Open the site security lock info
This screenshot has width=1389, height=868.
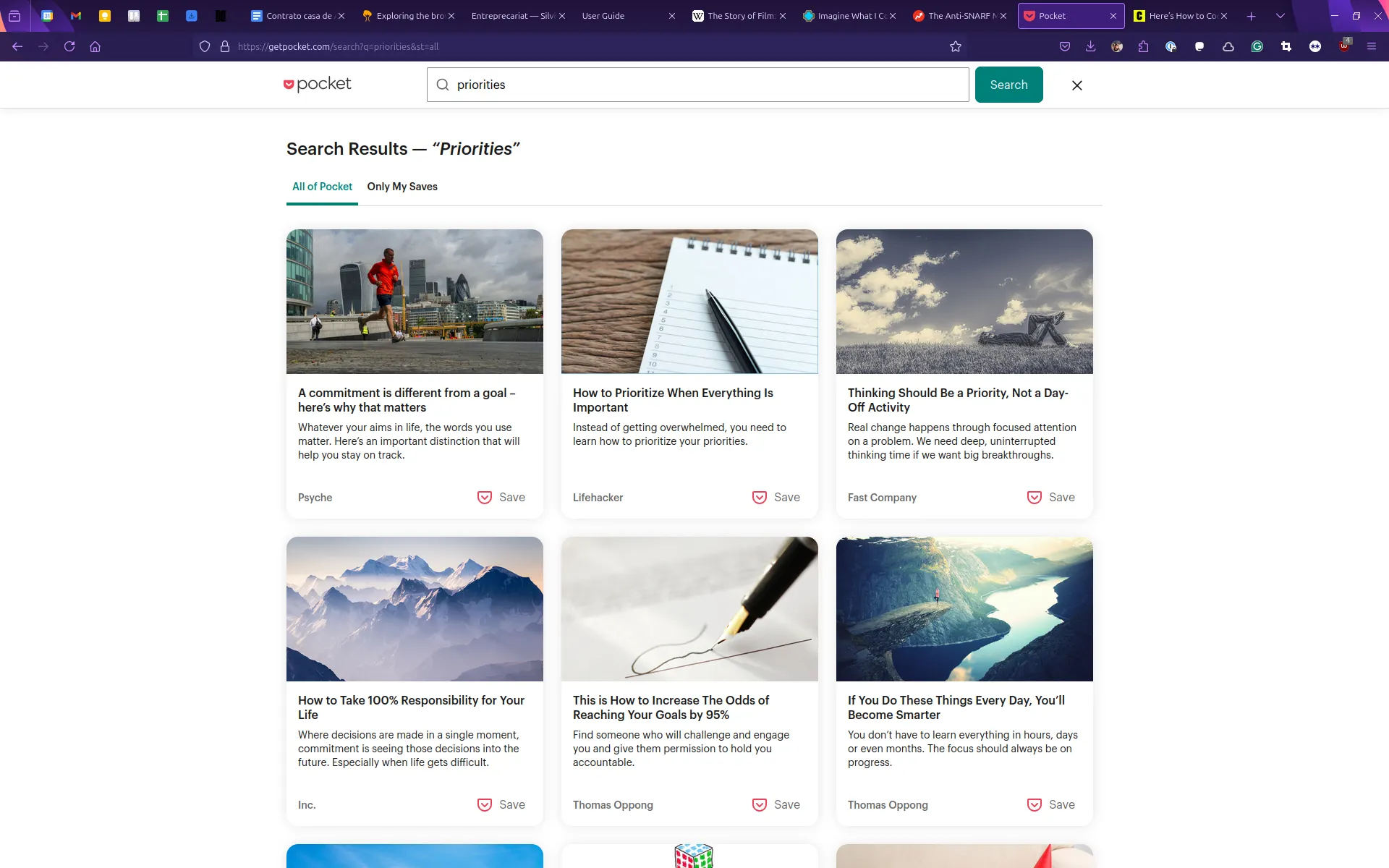point(225,46)
